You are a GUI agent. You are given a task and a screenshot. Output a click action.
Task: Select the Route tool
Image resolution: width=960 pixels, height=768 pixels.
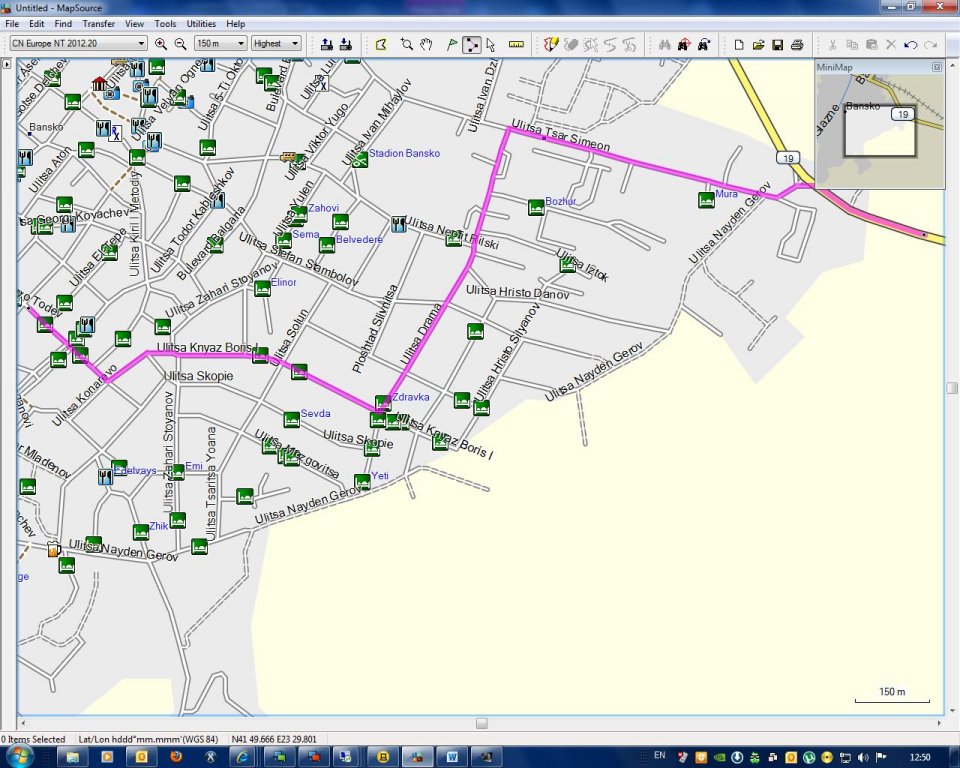(x=471, y=44)
